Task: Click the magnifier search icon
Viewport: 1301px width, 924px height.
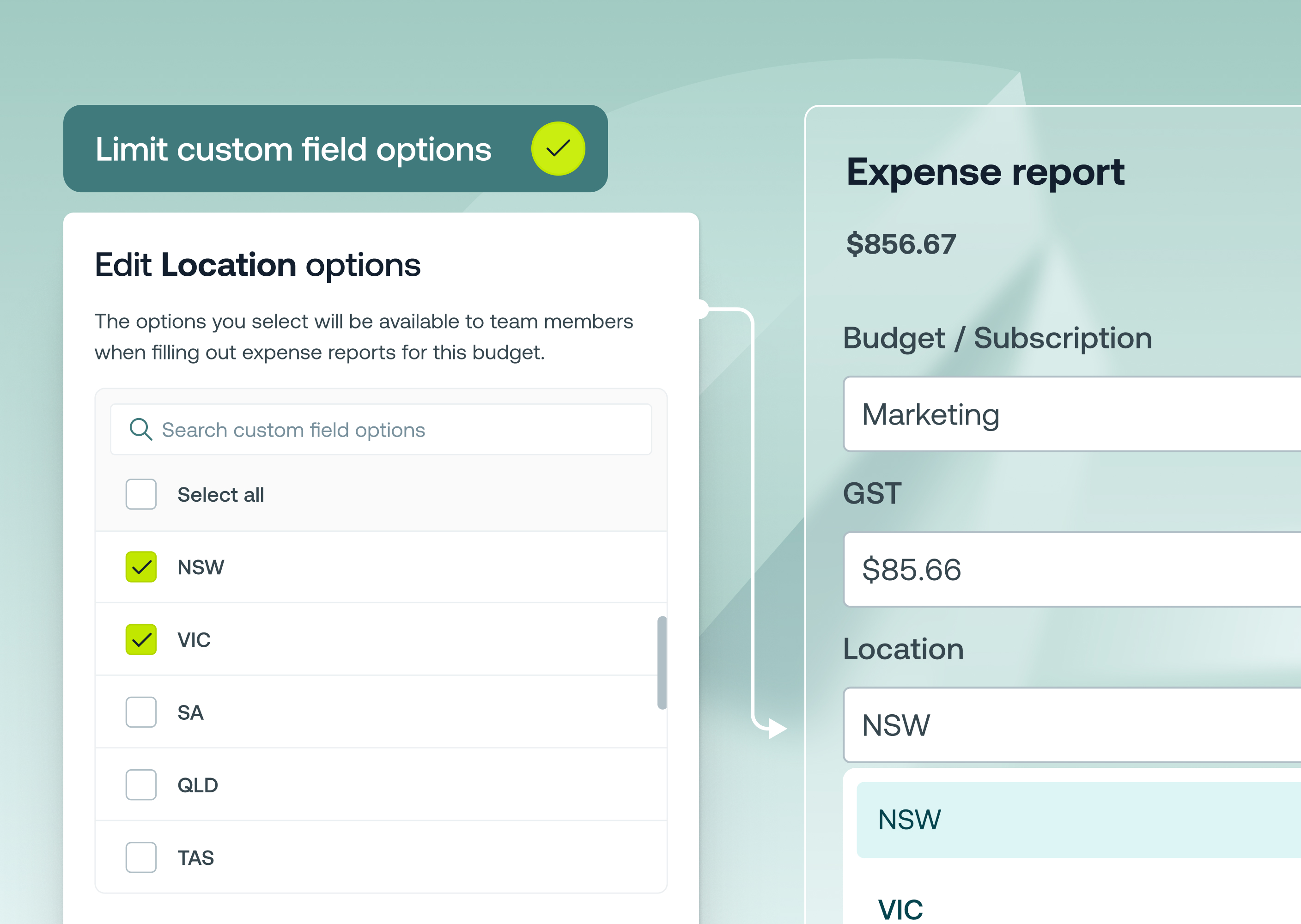Action: click(140, 430)
